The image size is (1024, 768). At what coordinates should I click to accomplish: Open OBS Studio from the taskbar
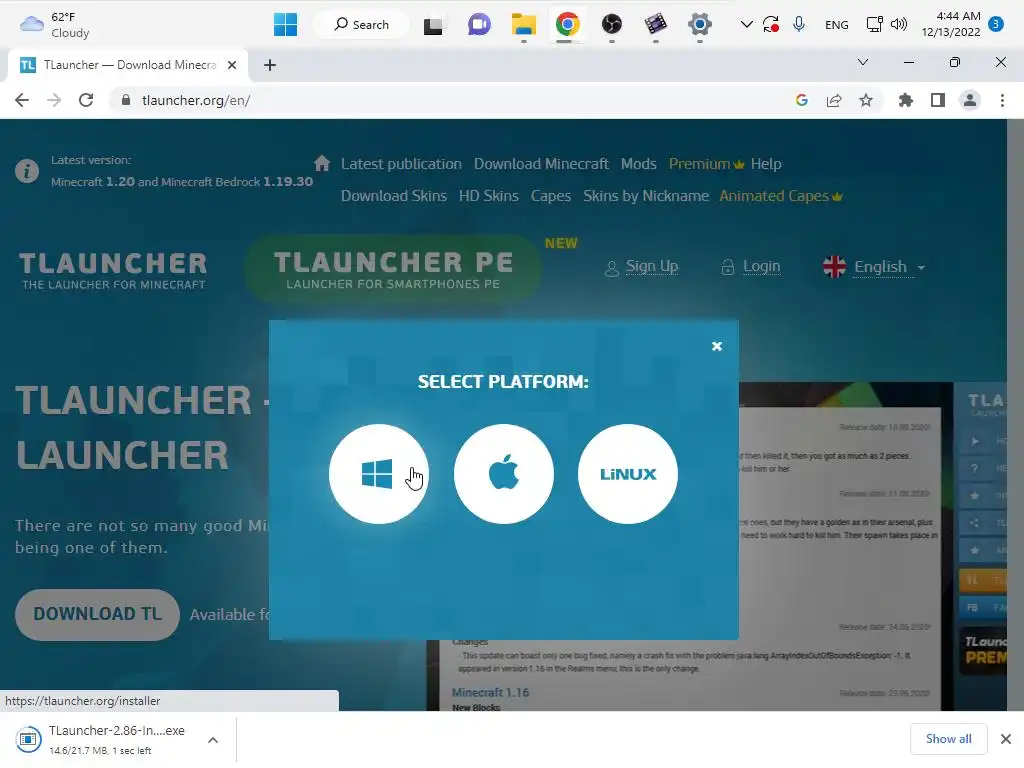[612, 25]
